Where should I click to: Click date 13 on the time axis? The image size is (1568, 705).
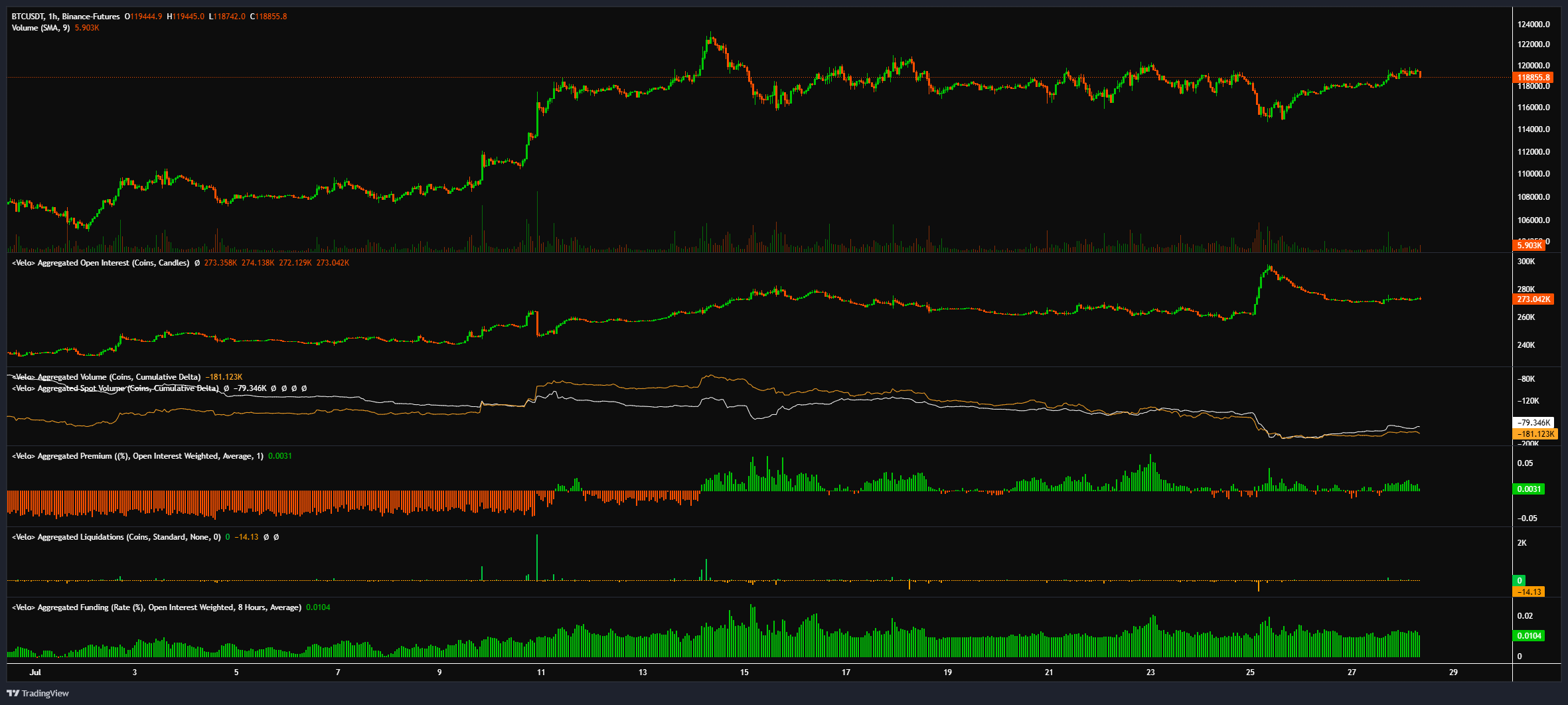[643, 672]
